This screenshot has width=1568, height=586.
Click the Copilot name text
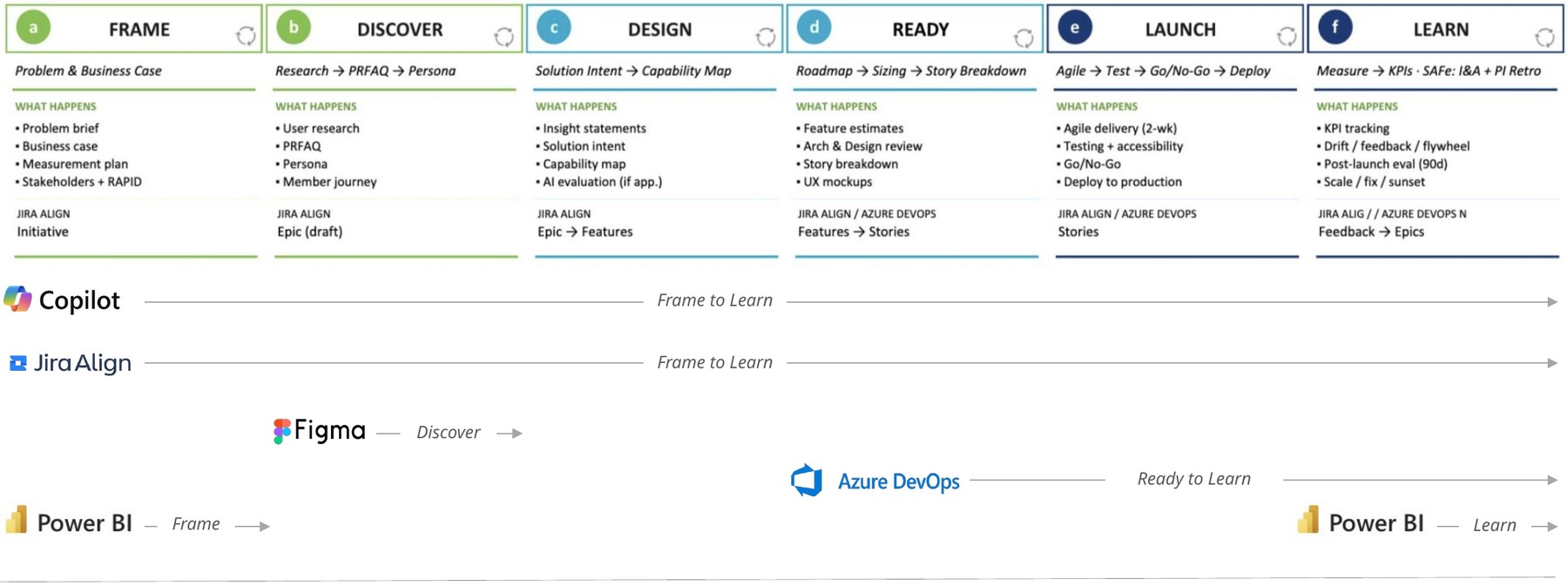pyautogui.click(x=79, y=300)
